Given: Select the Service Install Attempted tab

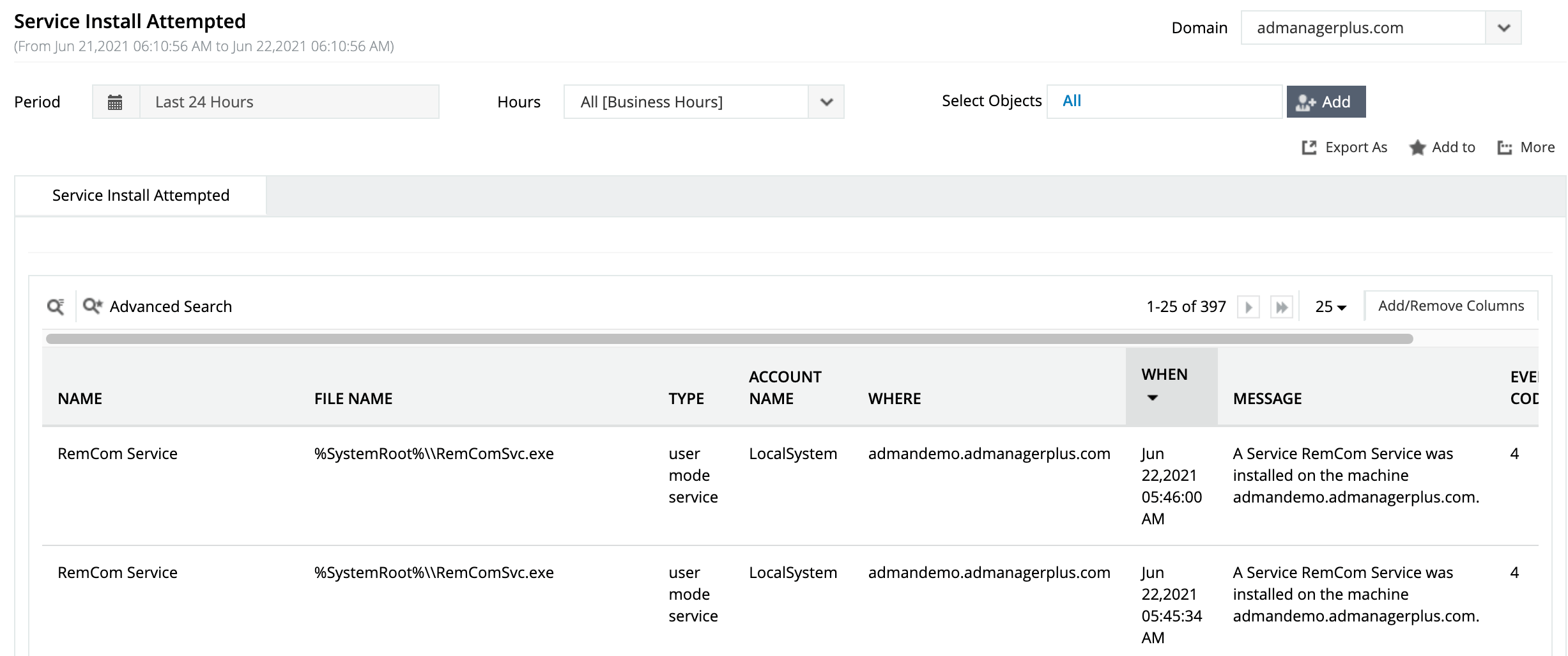Looking at the screenshot, I should click(x=141, y=196).
